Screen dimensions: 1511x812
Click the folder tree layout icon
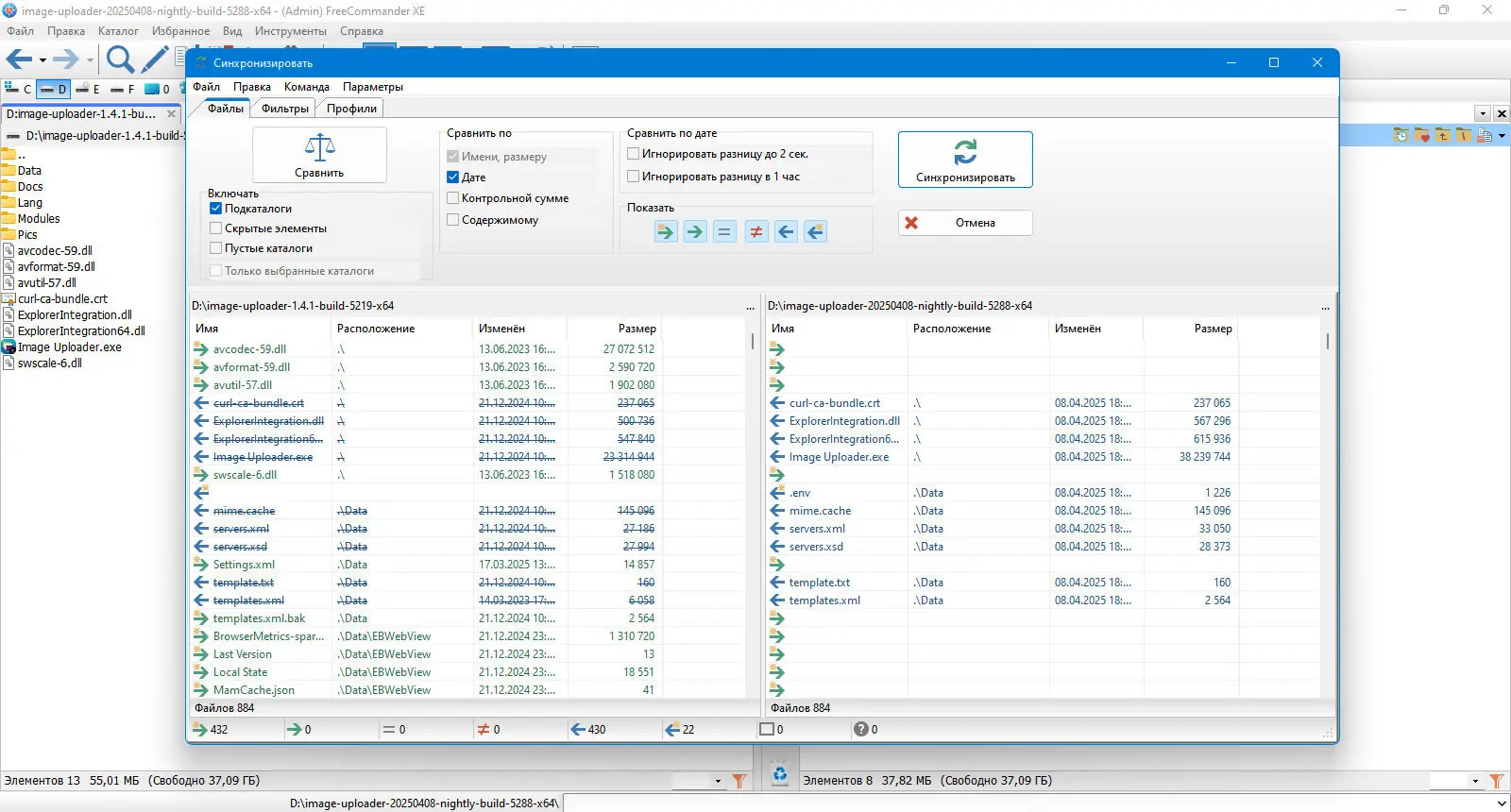tap(1485, 136)
